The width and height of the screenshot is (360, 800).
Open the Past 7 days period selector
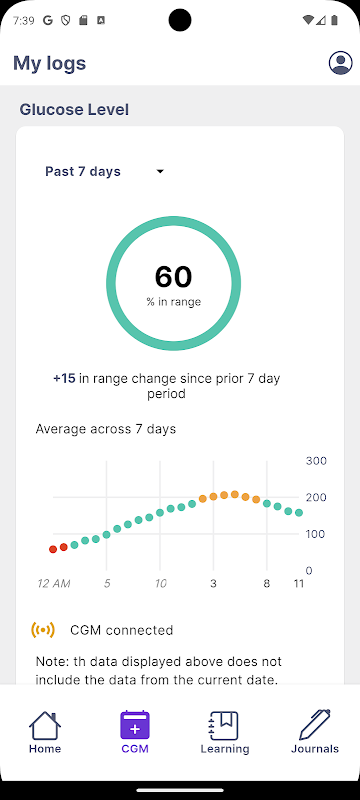pyautogui.click(x=105, y=171)
